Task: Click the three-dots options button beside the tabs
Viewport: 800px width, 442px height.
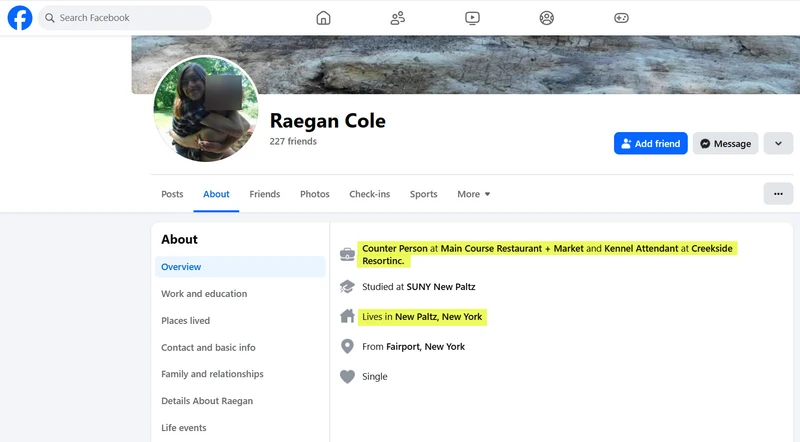Action: coord(777,194)
